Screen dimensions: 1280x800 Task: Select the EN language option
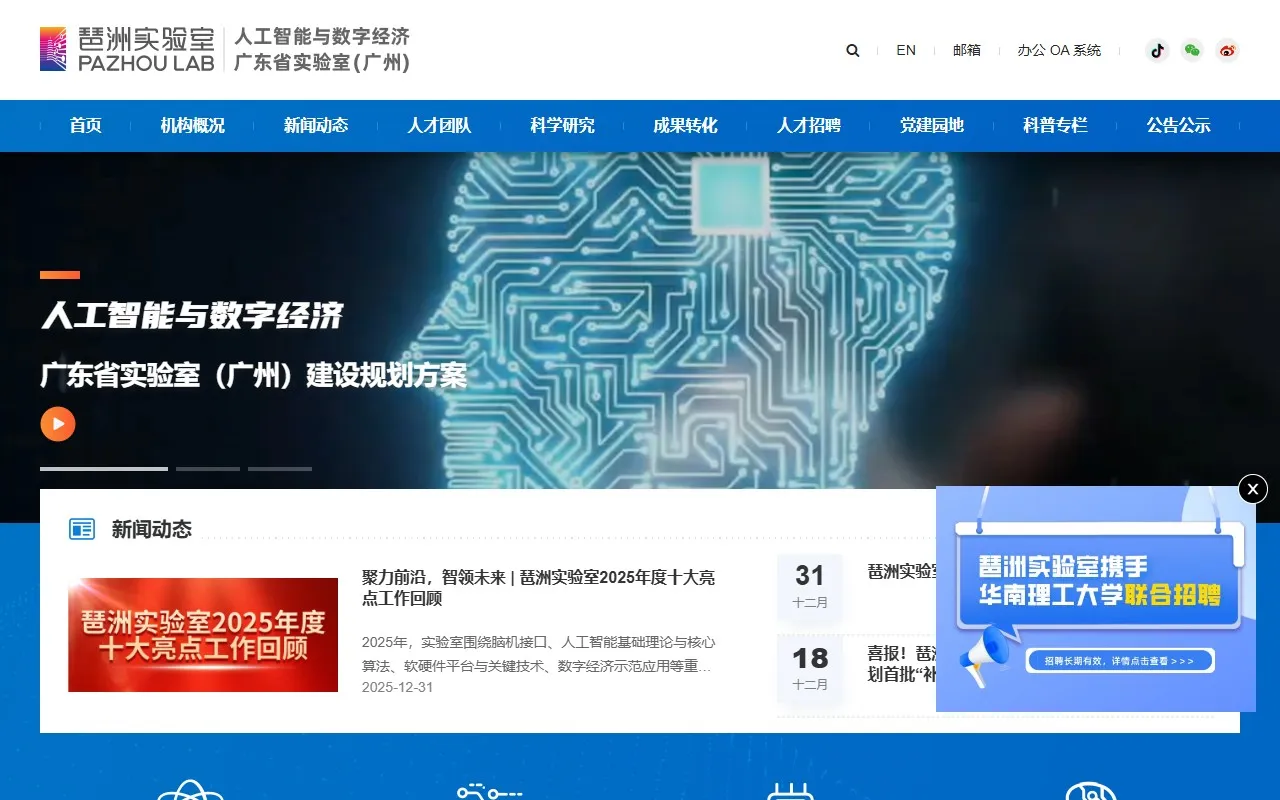pyautogui.click(x=906, y=50)
